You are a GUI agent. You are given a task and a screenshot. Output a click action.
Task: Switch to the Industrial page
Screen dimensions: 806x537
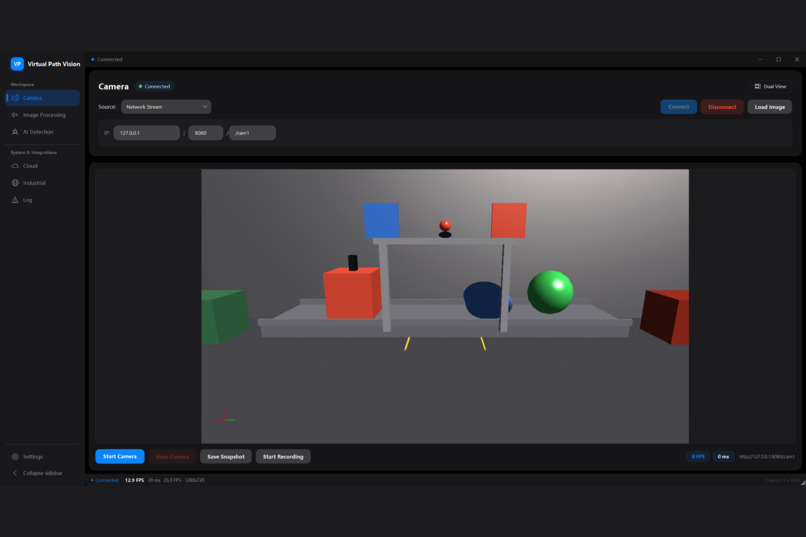coord(43,183)
